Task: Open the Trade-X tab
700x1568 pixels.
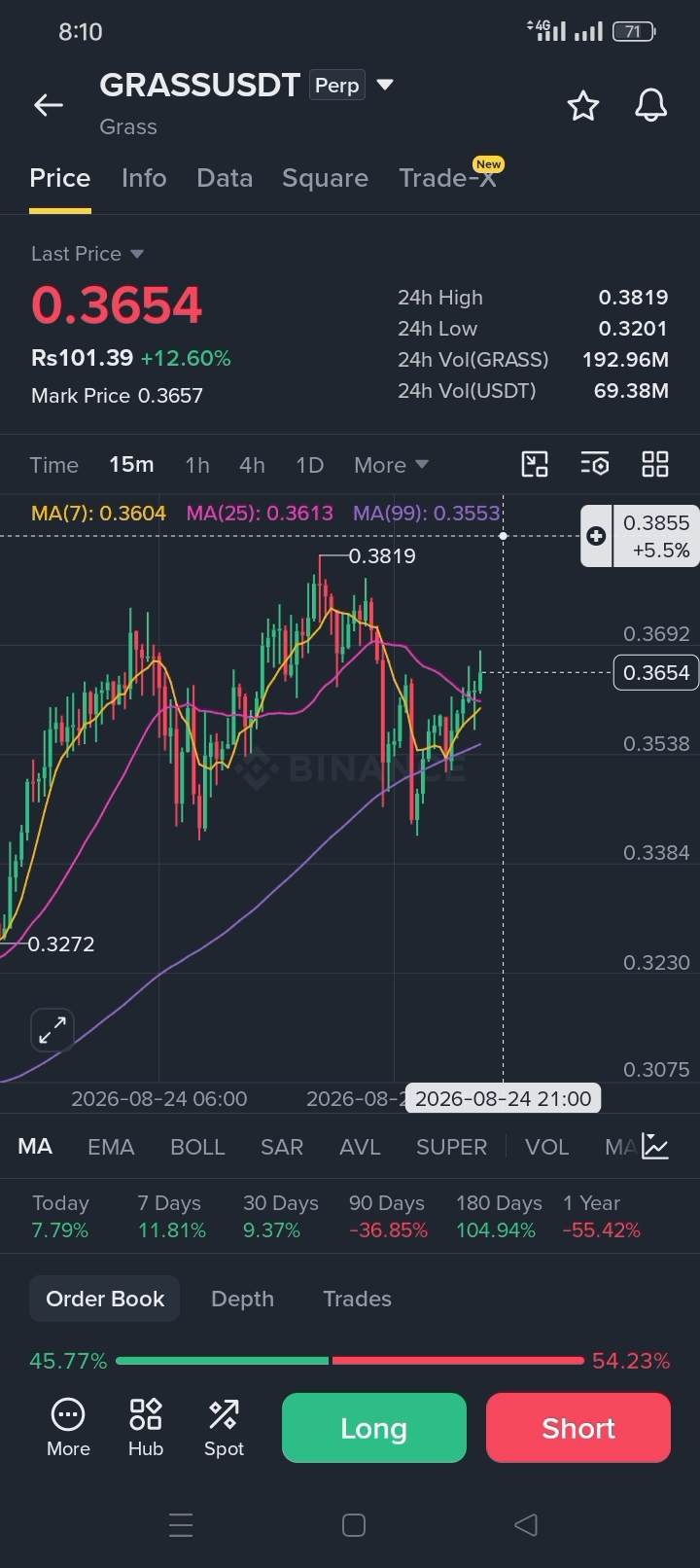Action: pos(448,178)
